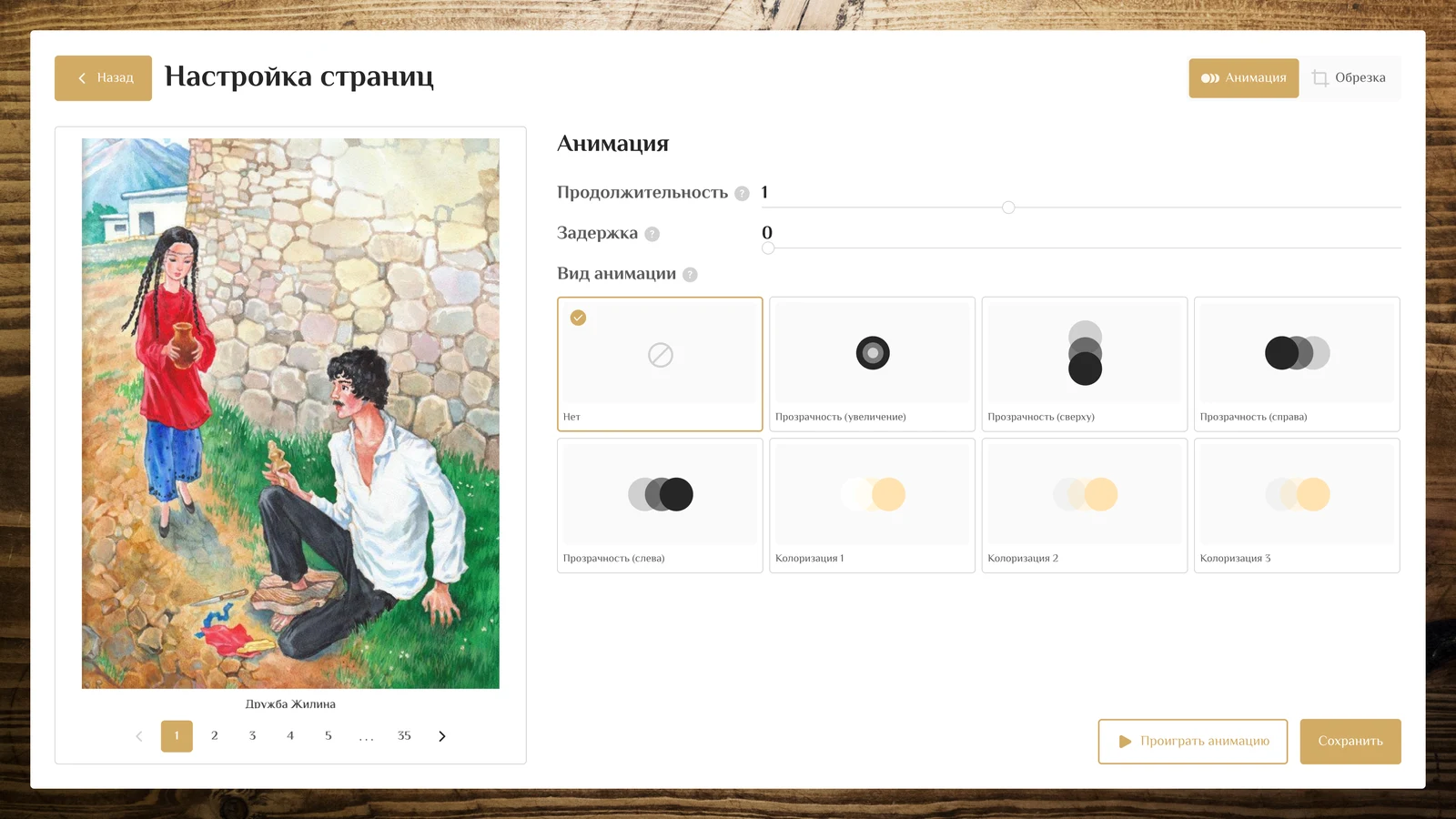Image resolution: width=1456 pixels, height=819 pixels.
Task: Select Прозрачность (увеличение) animation
Action: coord(872,364)
